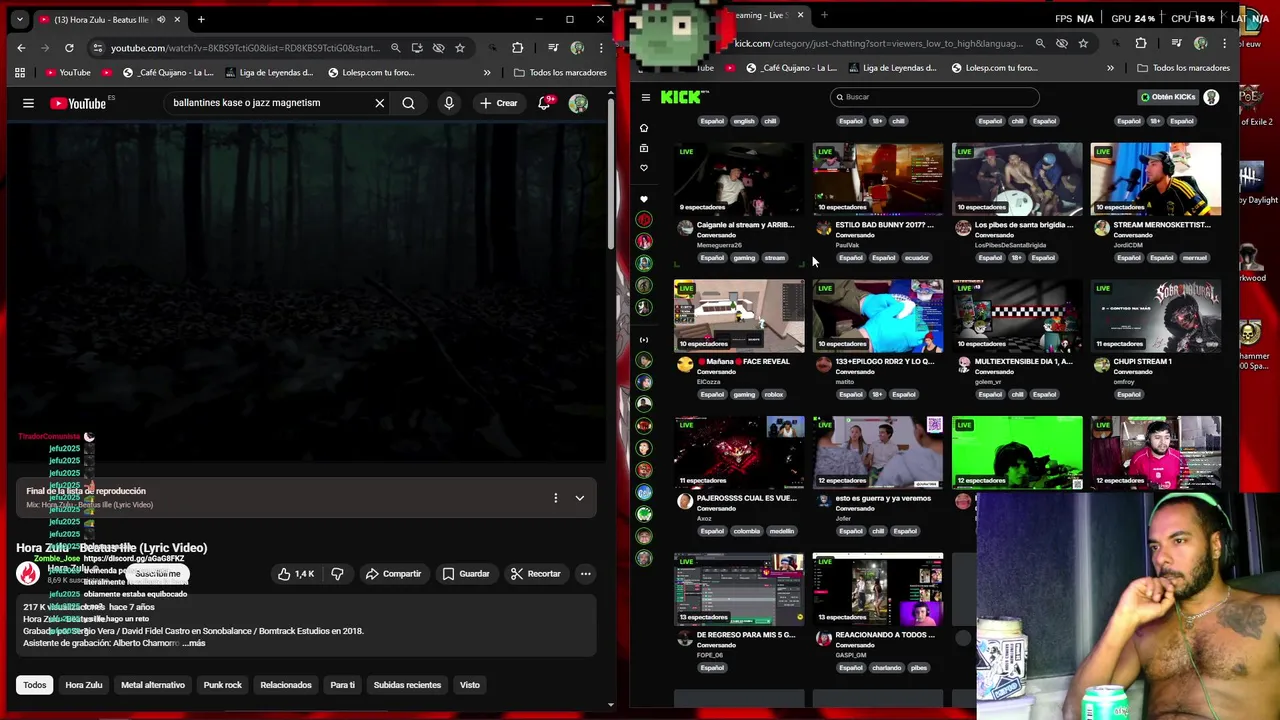The width and height of the screenshot is (1280, 720).
Task: Open playlist options three-dot menu
Action: 555,498
